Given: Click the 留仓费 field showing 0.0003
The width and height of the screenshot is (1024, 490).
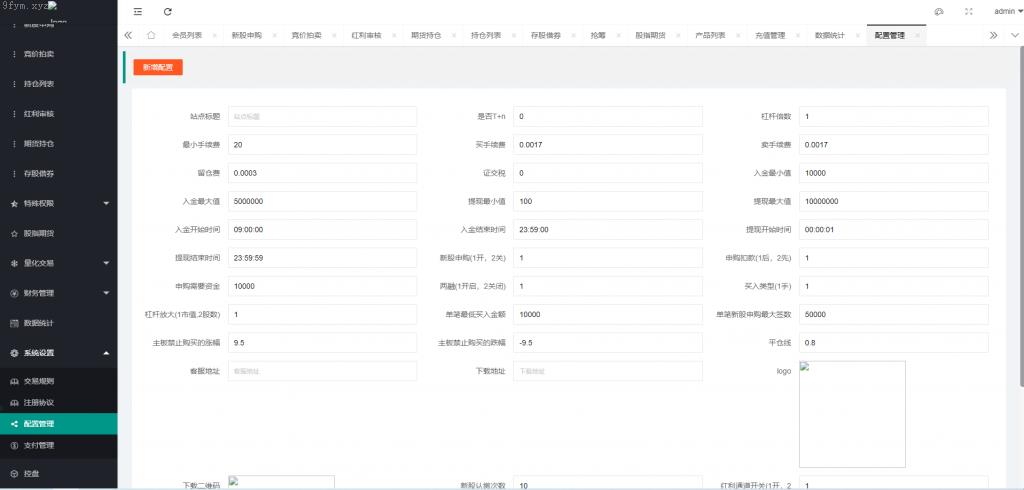Looking at the screenshot, I should 323,173.
